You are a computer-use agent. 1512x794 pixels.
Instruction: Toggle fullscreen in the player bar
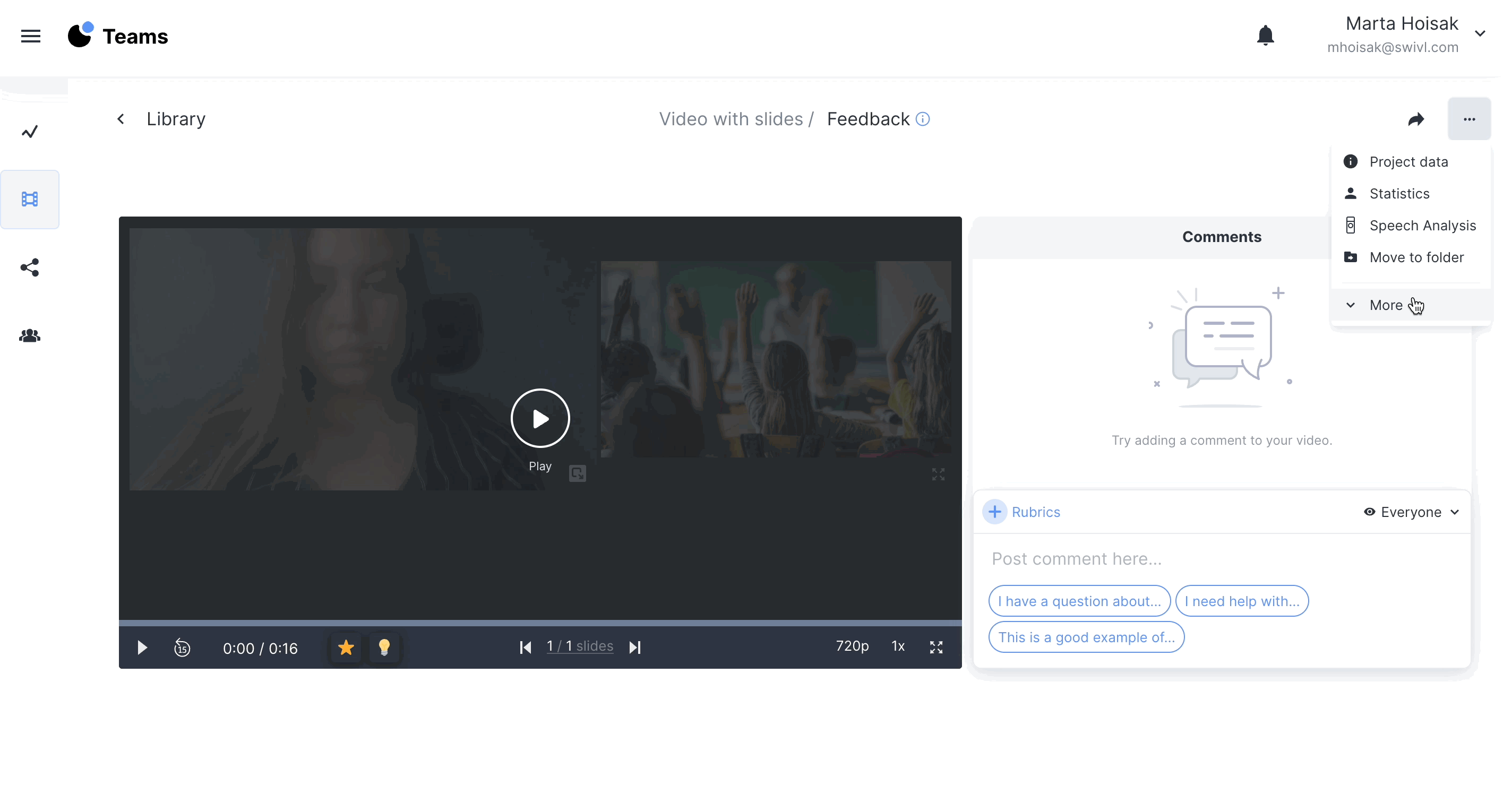click(936, 648)
